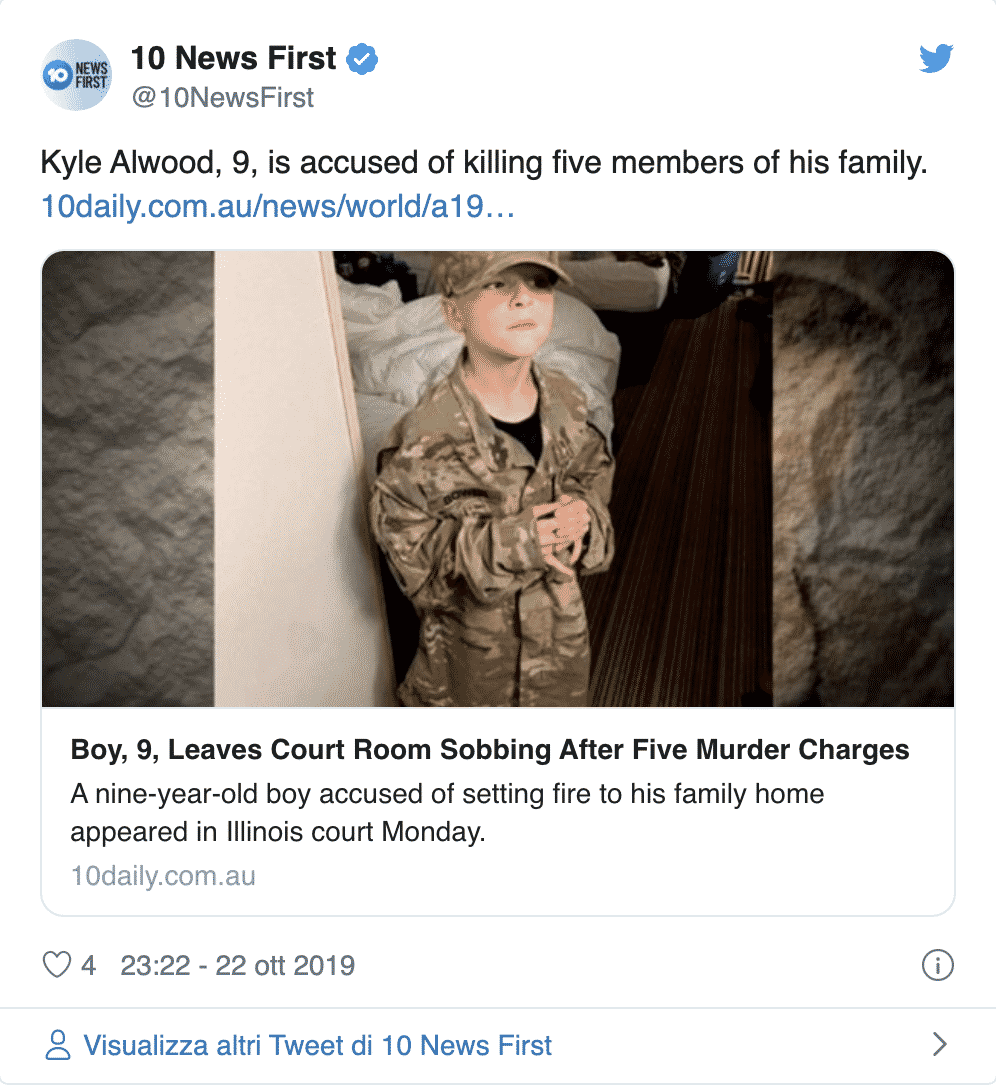Click the @10NewsFirst handle

click(222, 98)
